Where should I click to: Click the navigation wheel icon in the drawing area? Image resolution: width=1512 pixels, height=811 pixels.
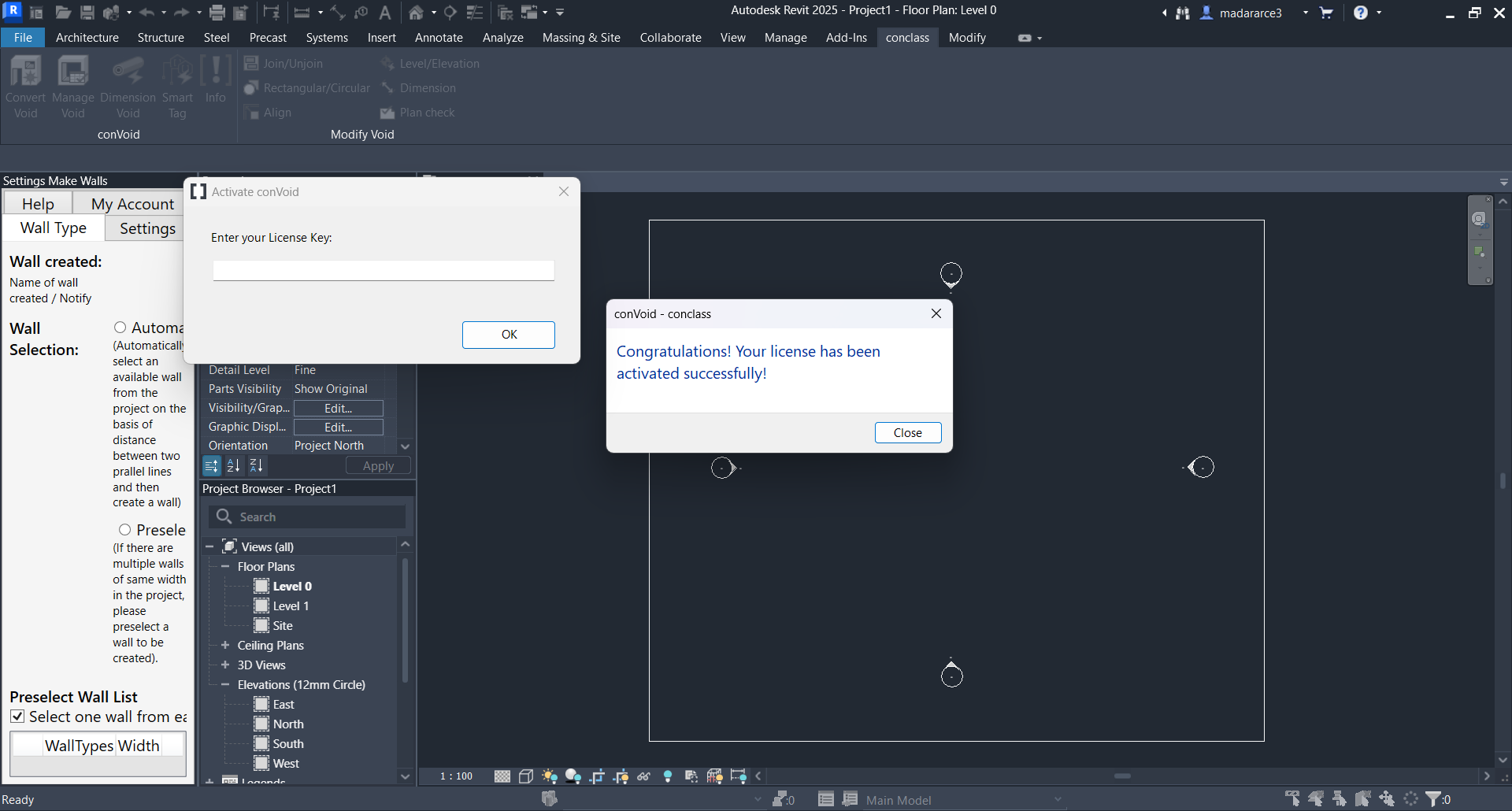coord(1480,219)
